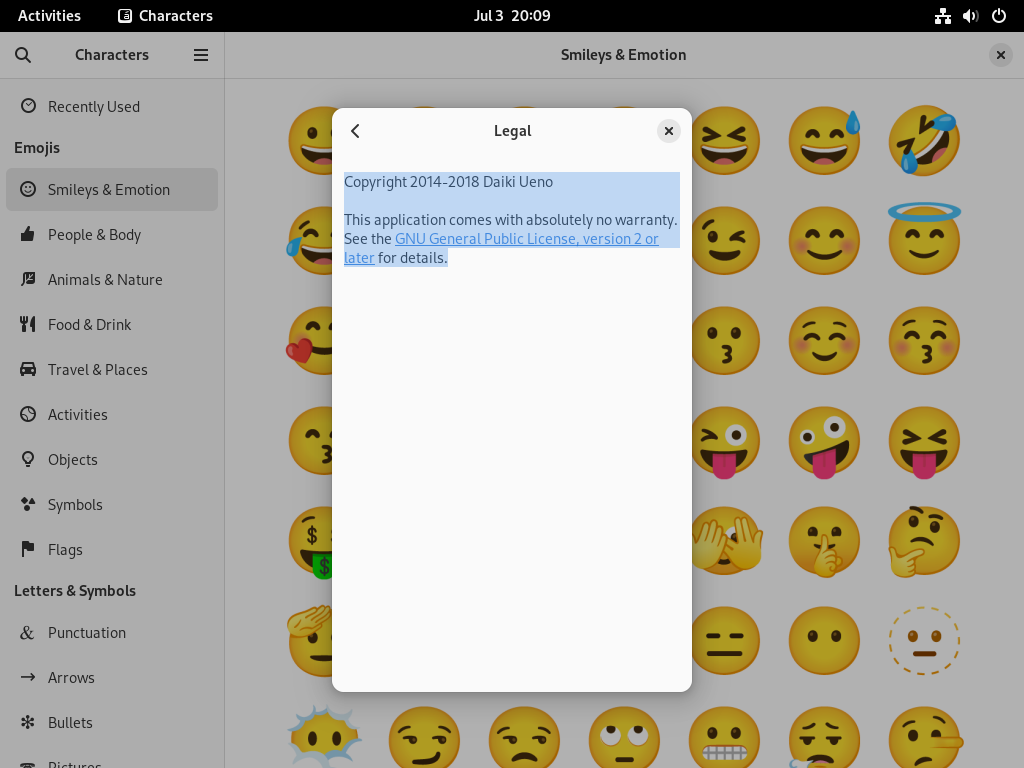Pick the dotted line face emoji
This screenshot has height=768, width=1024.
click(924, 641)
